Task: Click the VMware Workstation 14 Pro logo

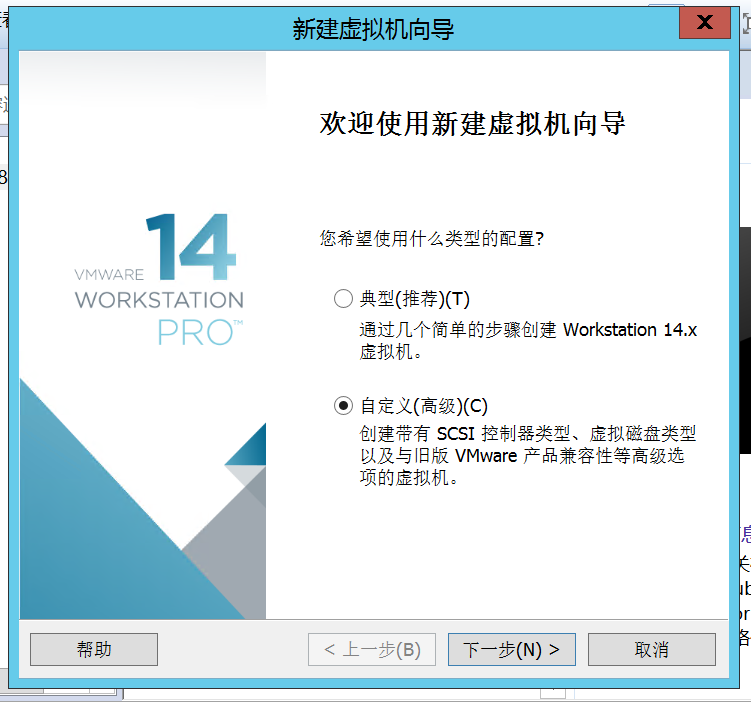Action: (x=159, y=280)
